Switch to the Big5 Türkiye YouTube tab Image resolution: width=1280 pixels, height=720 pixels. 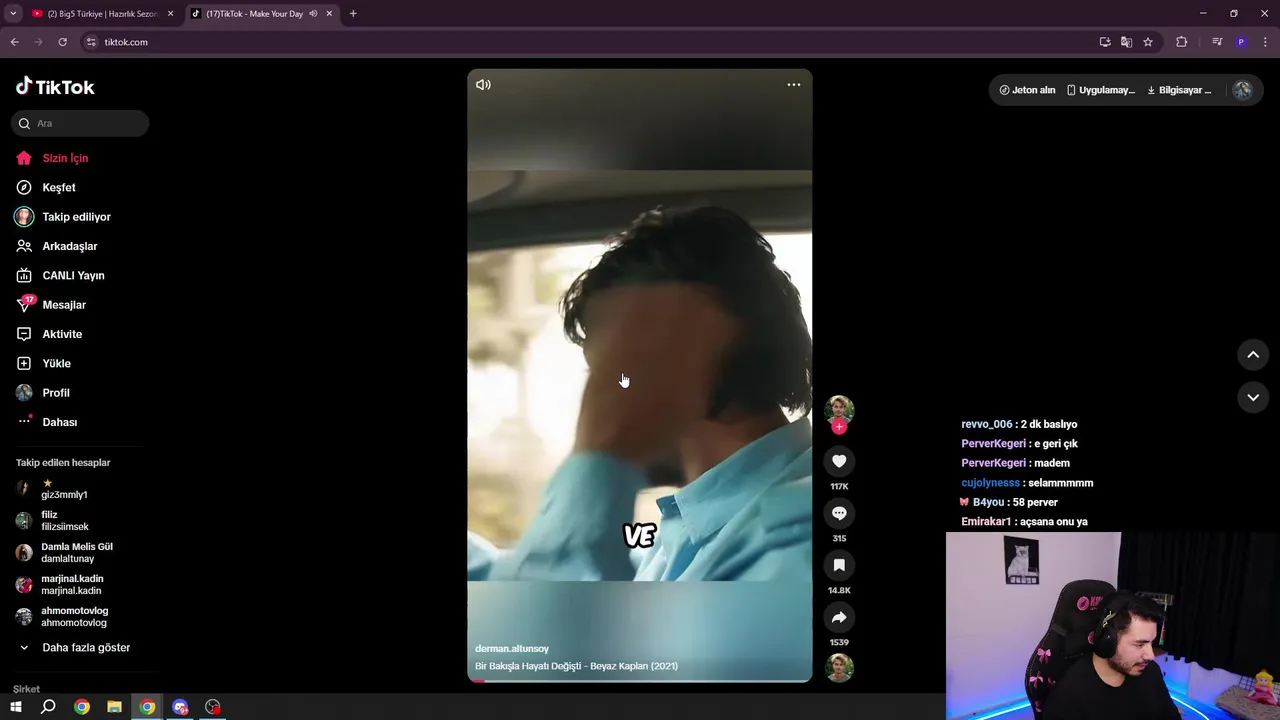pyautogui.click(x=102, y=14)
